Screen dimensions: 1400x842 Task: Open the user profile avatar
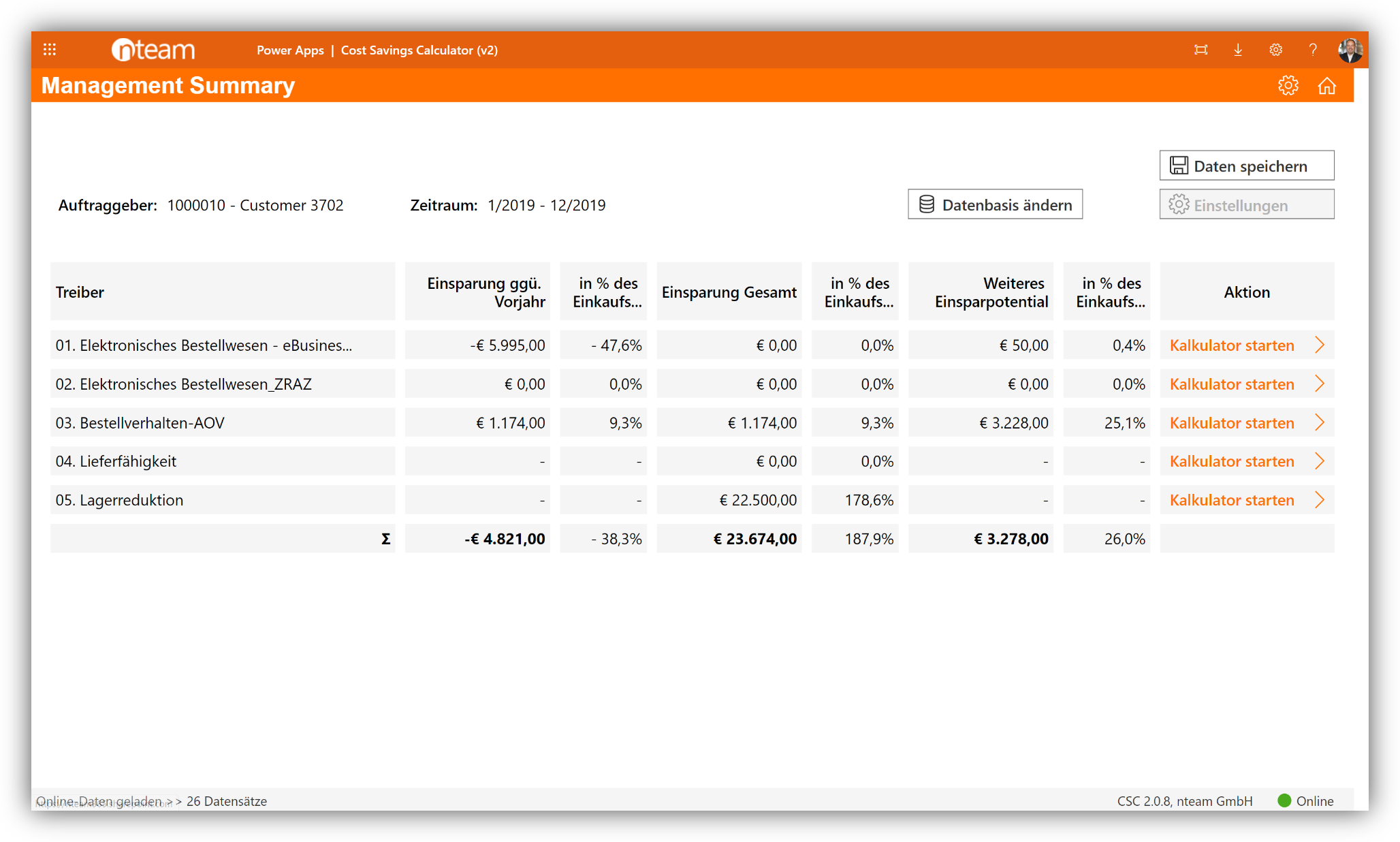point(1350,50)
